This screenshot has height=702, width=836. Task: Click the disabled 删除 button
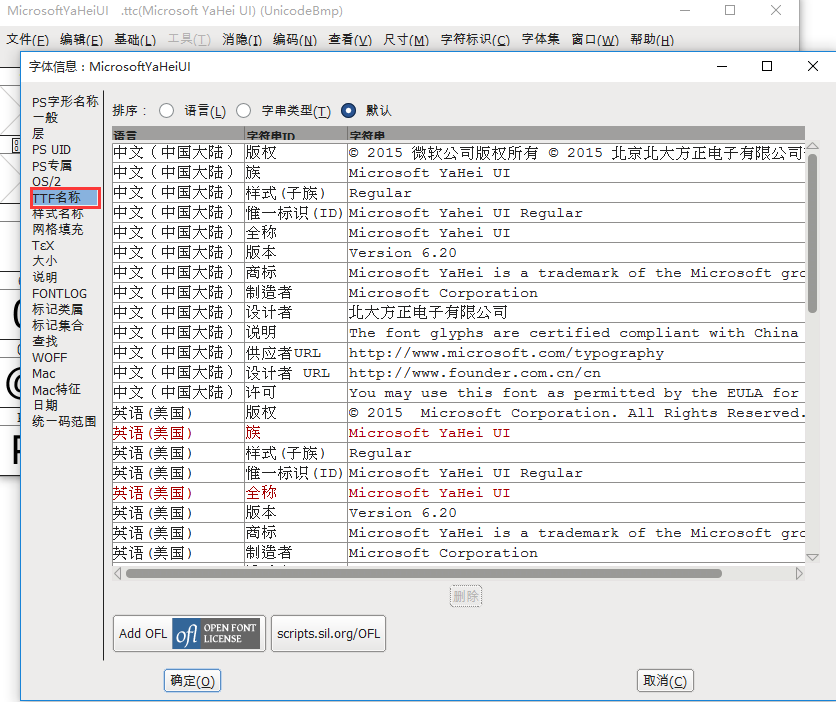coord(466,596)
